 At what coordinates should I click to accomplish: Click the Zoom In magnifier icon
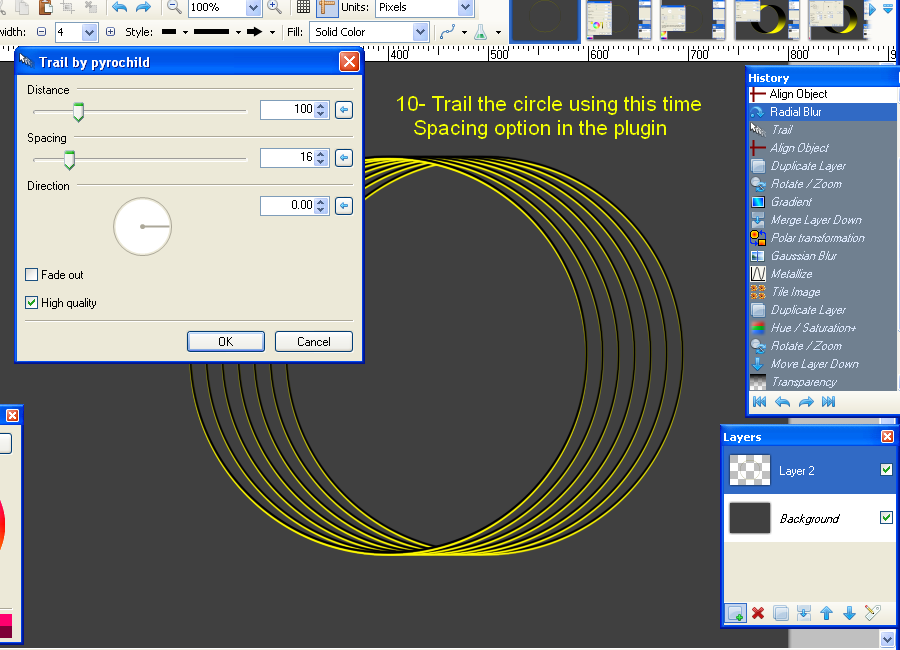pos(275,7)
